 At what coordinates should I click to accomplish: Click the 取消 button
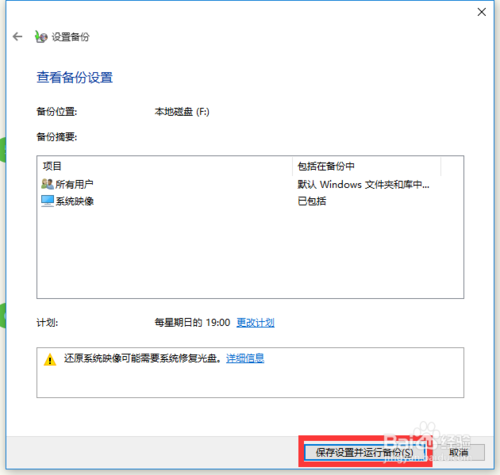pos(459,452)
